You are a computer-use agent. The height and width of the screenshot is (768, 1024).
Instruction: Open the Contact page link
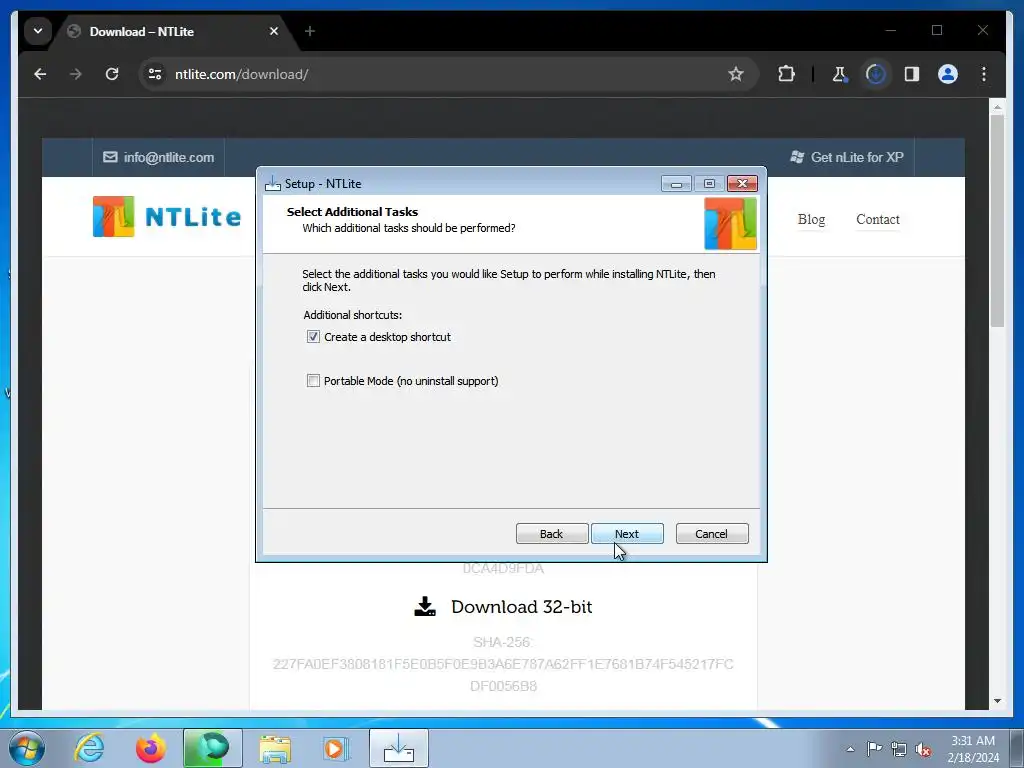pos(878,219)
